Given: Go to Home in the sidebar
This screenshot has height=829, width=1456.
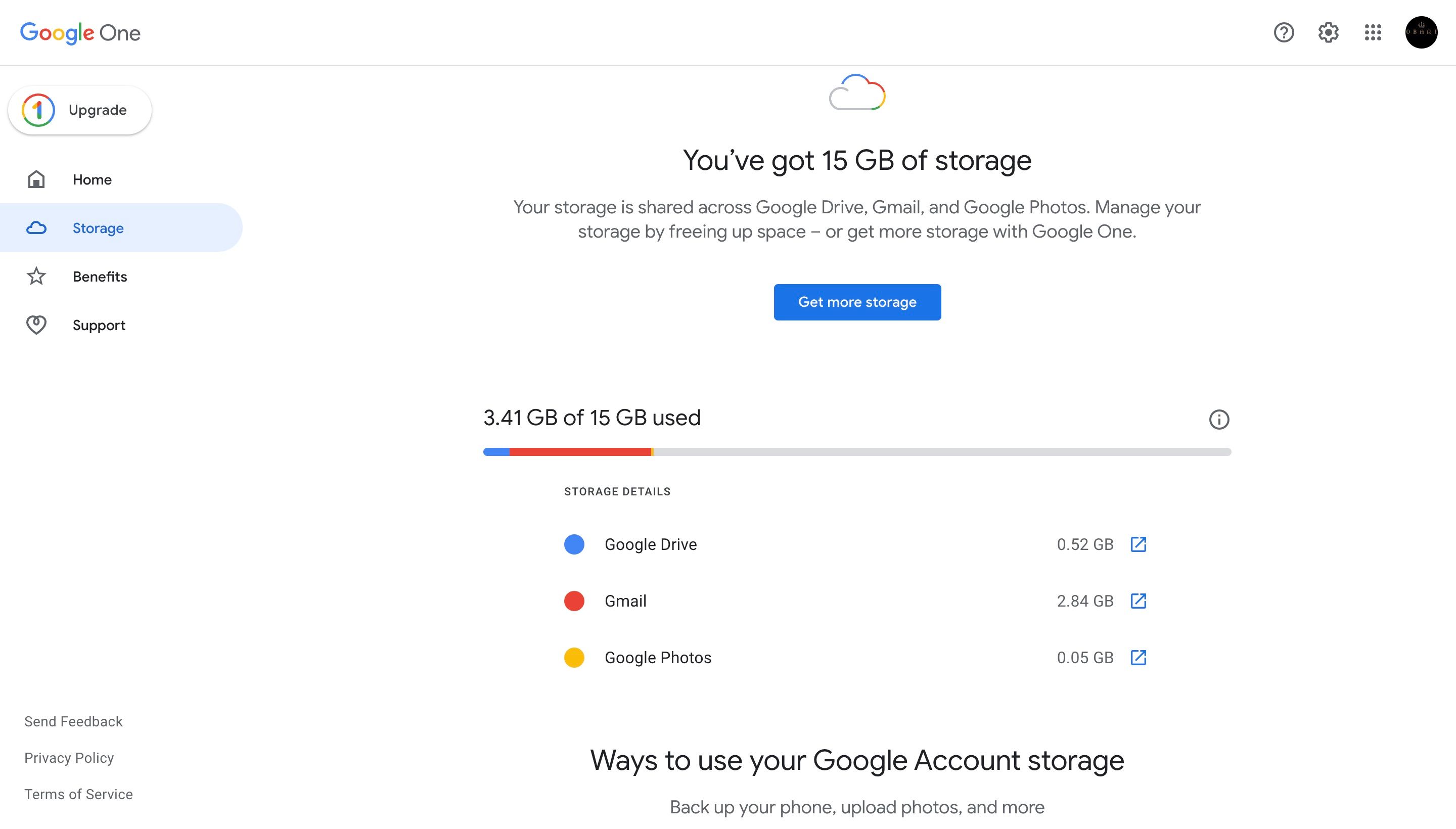Looking at the screenshot, I should click(x=92, y=180).
